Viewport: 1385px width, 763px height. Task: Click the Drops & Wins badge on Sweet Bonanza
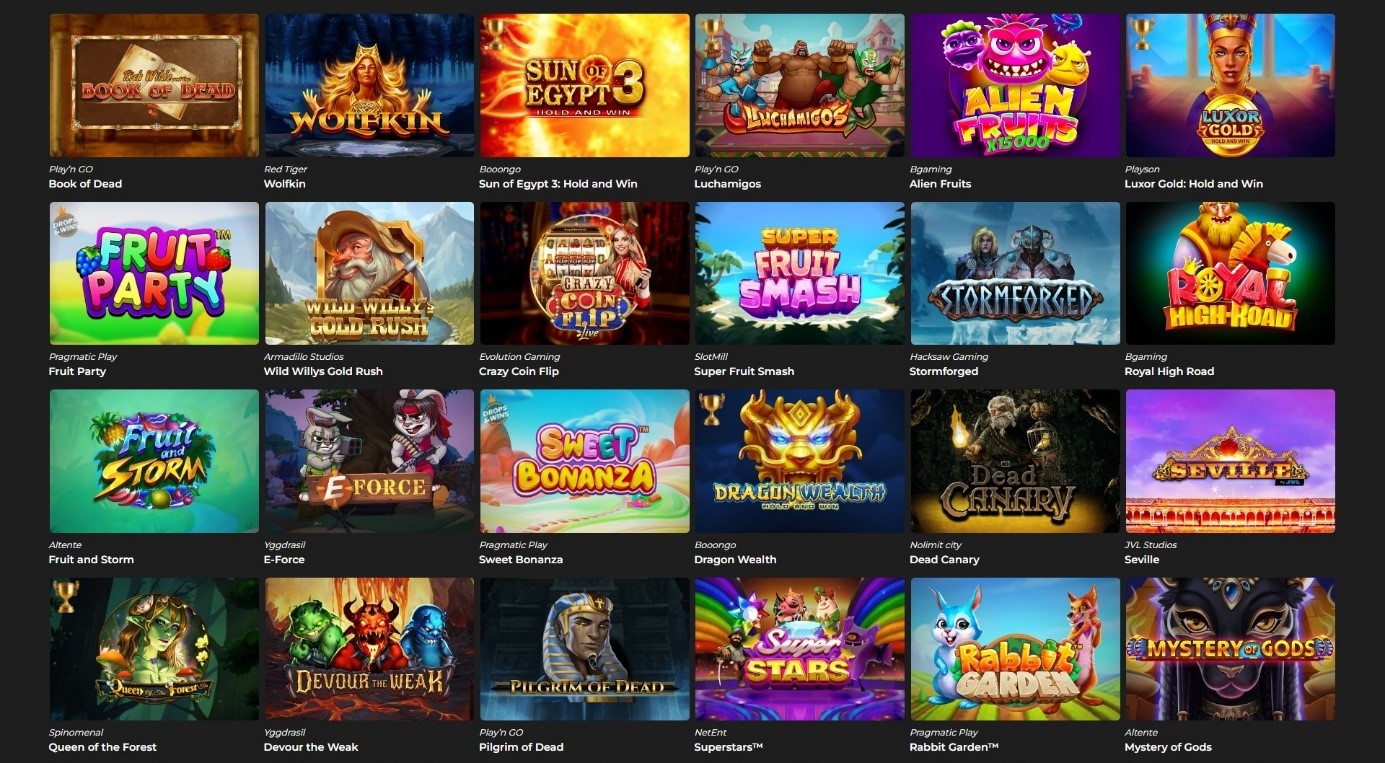(x=496, y=411)
